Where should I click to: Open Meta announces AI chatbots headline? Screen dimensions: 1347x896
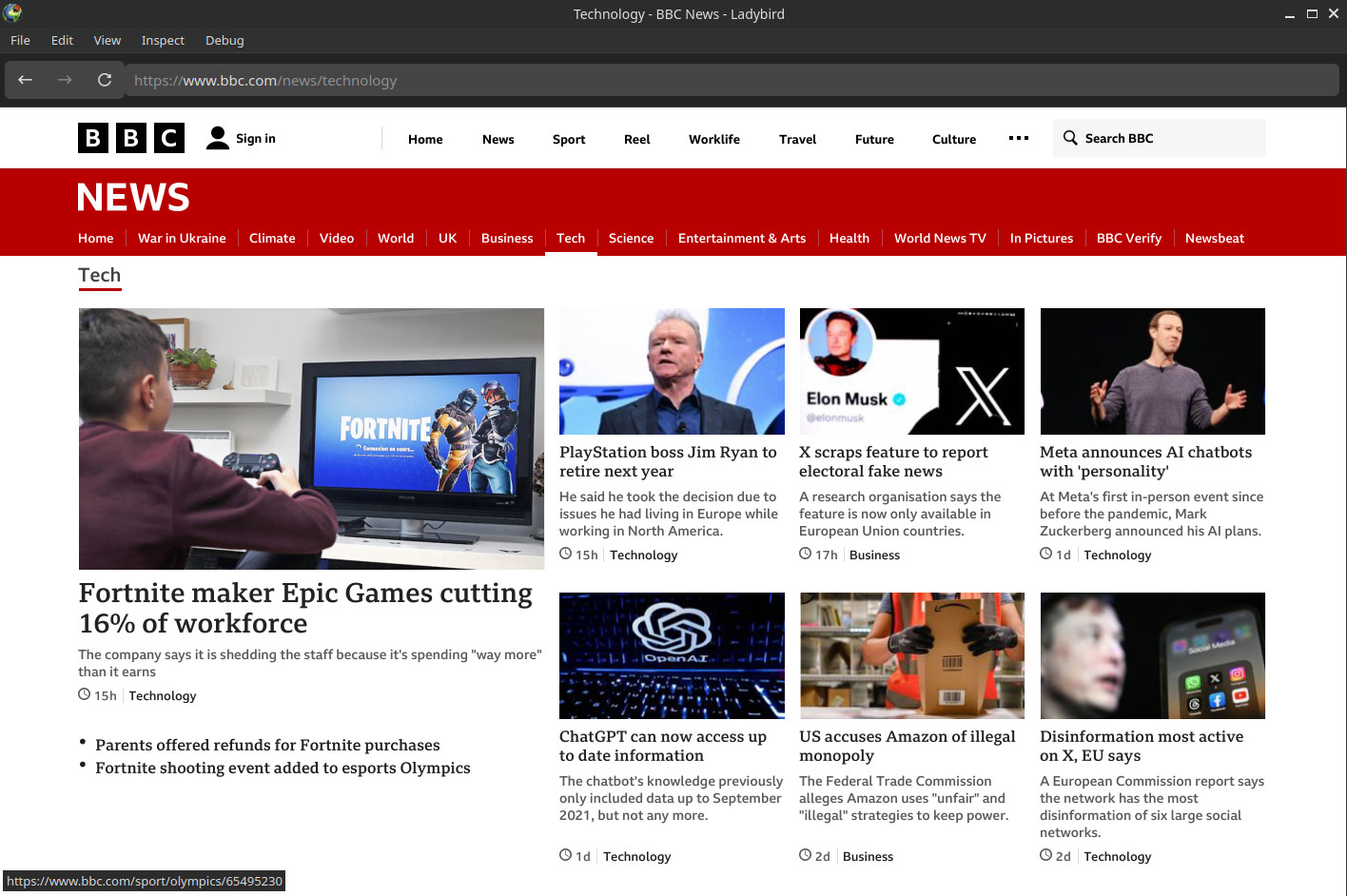point(1145,461)
